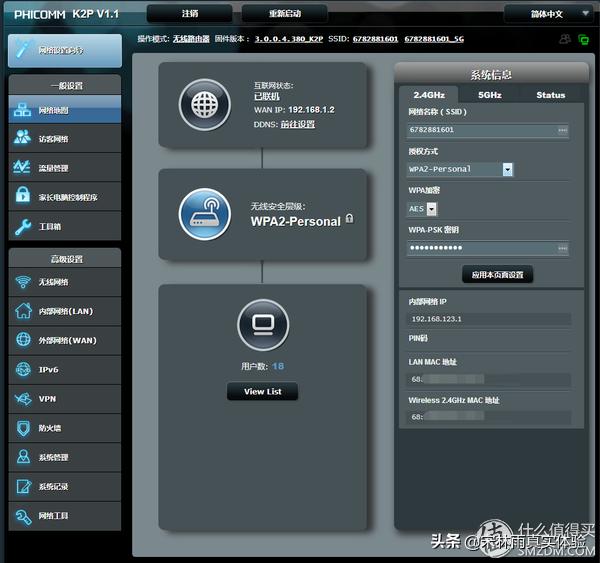Open 防火墙 firewall settings in sidebar
Image resolution: width=600 pixels, height=563 pixels.
tap(64, 428)
